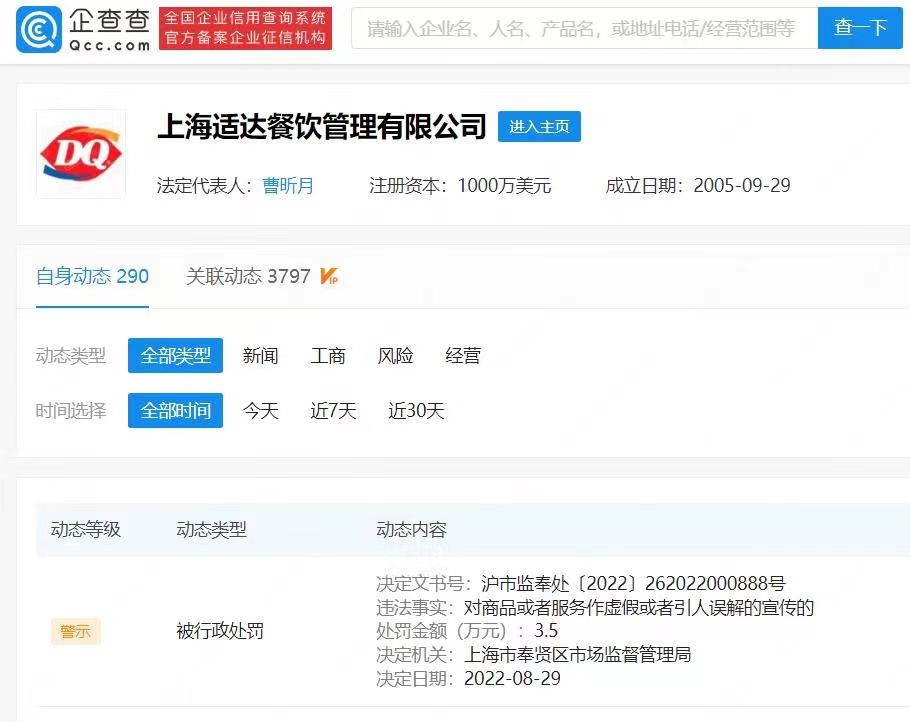Click the 警示 warning level tag
Image resolution: width=910 pixels, height=722 pixels.
[75, 631]
